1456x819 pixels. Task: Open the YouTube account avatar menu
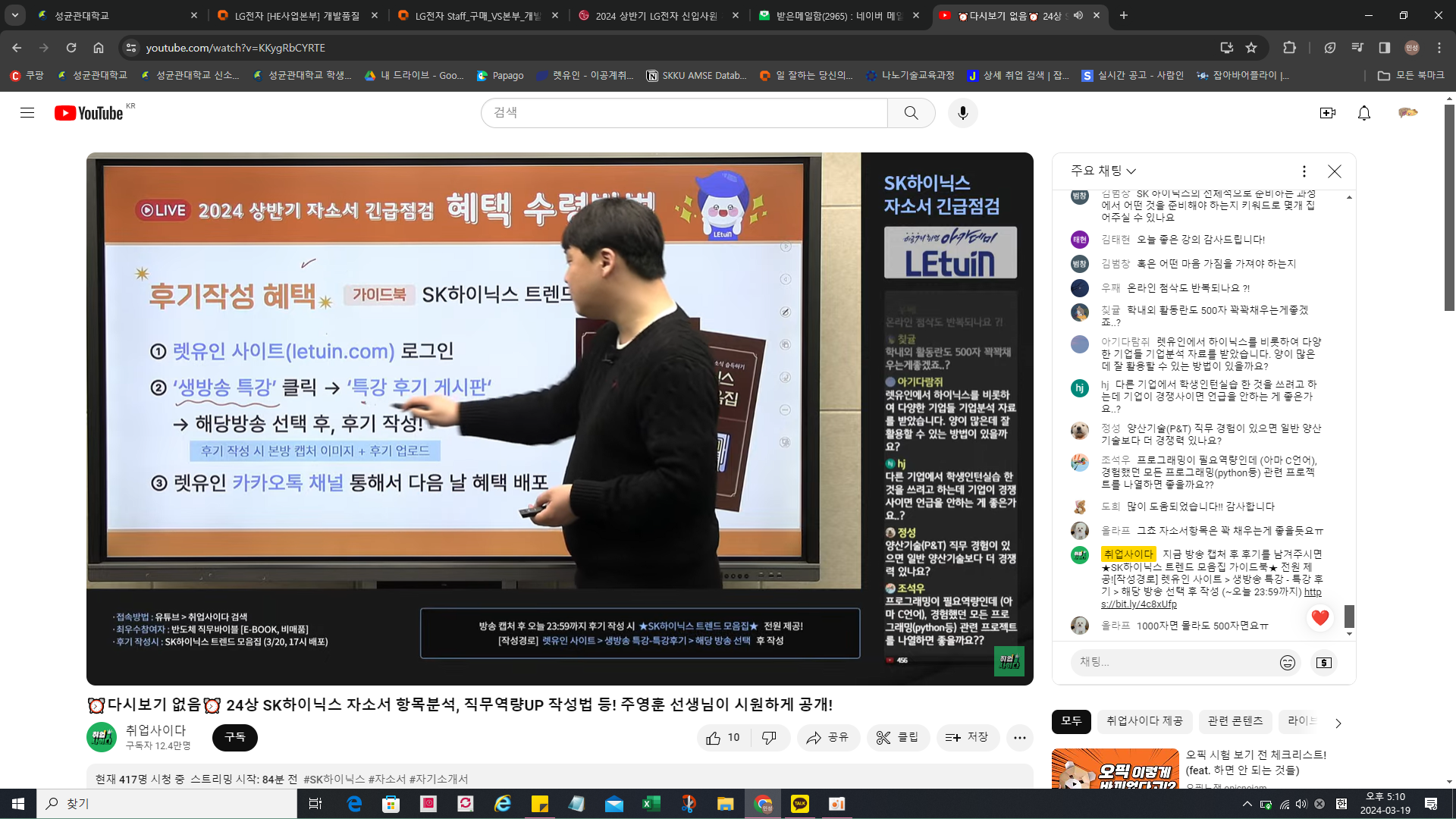(x=1407, y=113)
